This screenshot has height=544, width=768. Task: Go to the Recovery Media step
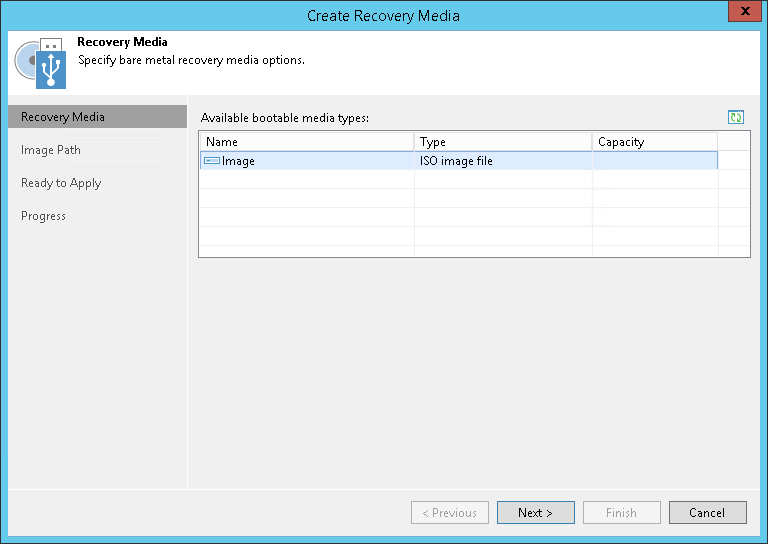tap(63, 117)
